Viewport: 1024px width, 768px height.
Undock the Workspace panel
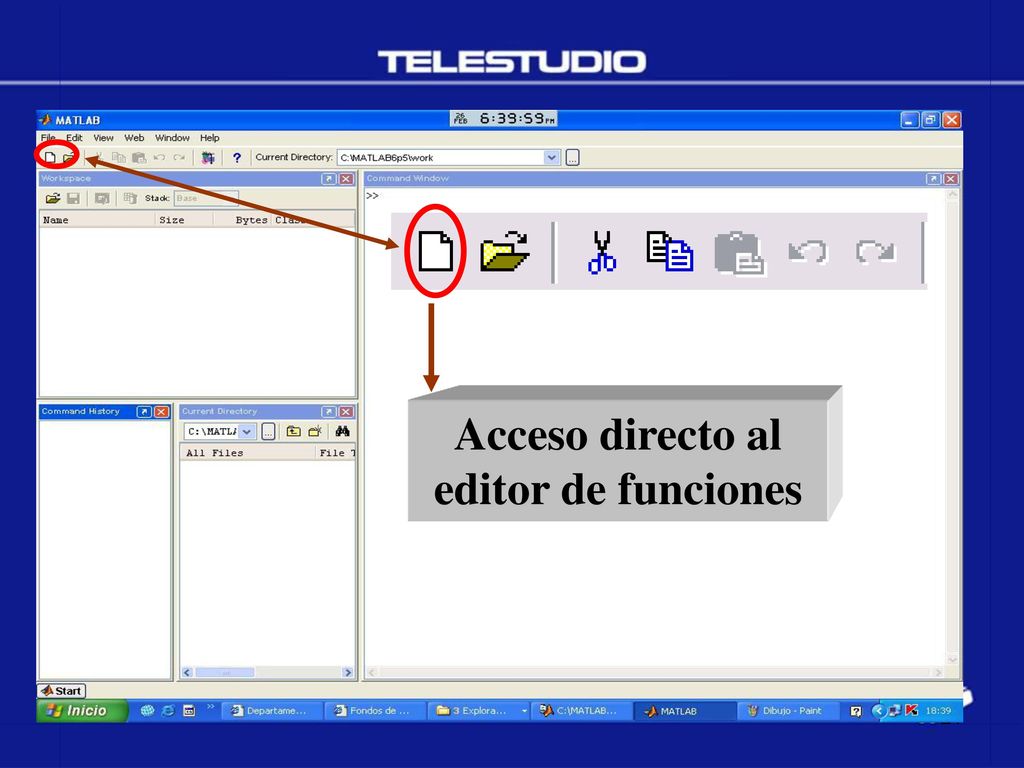tap(329, 179)
